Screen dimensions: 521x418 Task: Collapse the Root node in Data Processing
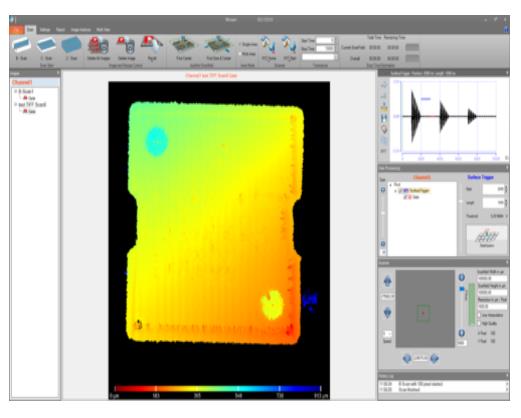[391, 184]
